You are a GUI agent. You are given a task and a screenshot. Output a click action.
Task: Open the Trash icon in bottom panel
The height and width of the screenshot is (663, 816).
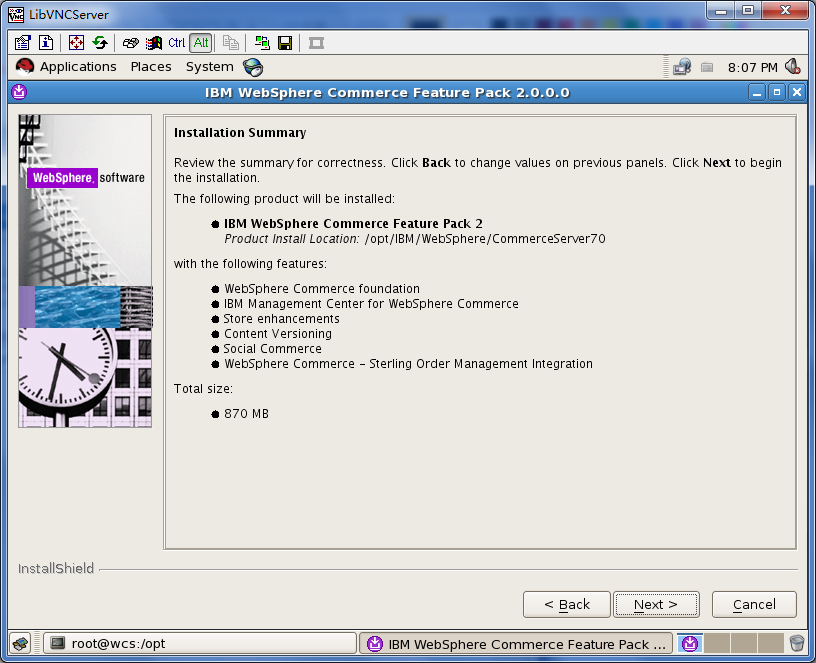tap(797, 644)
